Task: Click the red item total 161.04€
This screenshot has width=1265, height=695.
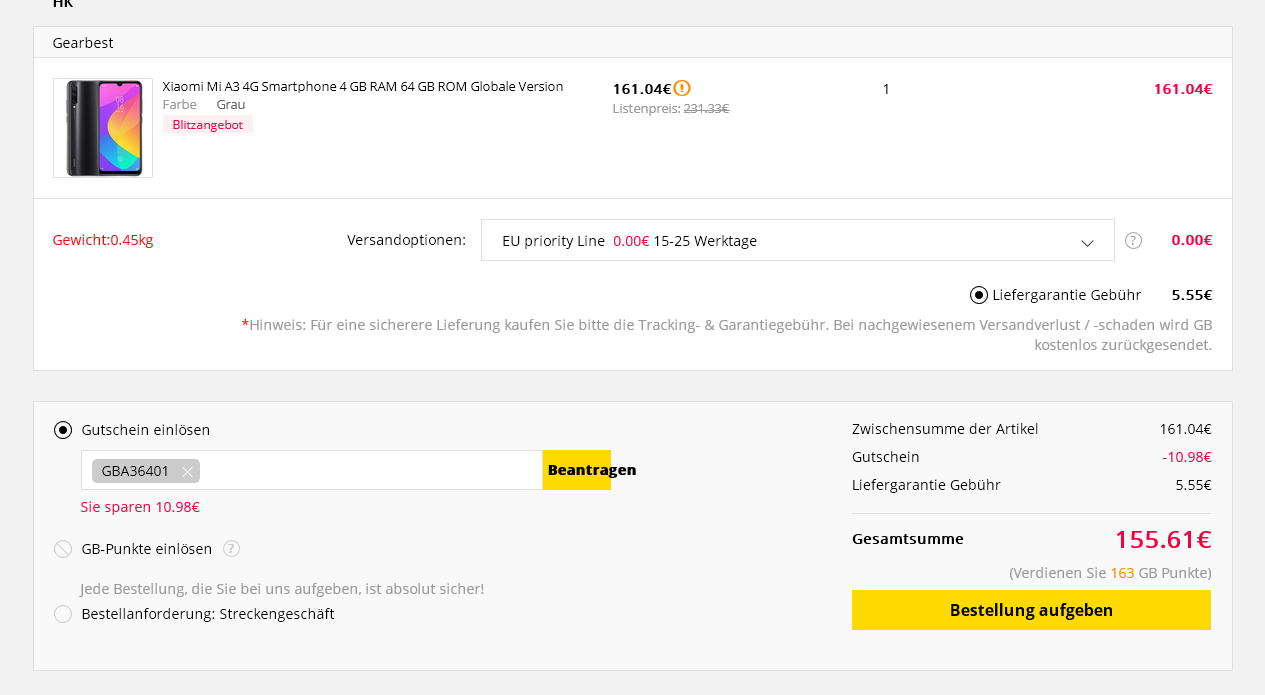Action: (1183, 89)
